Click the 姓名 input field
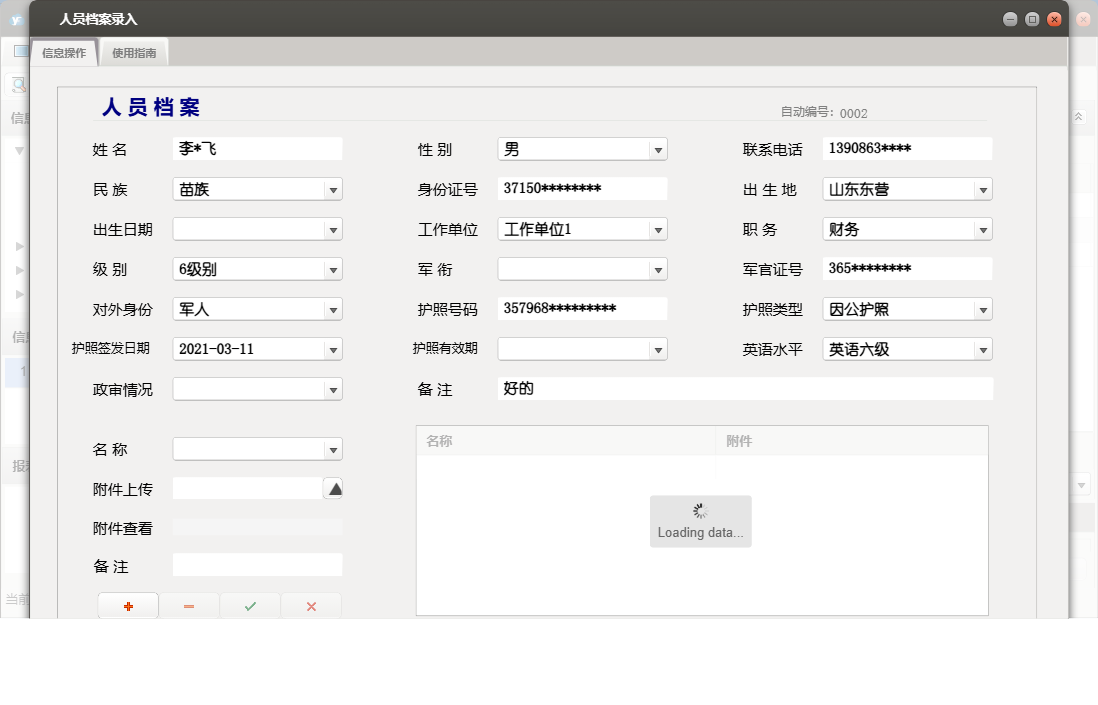 point(257,149)
